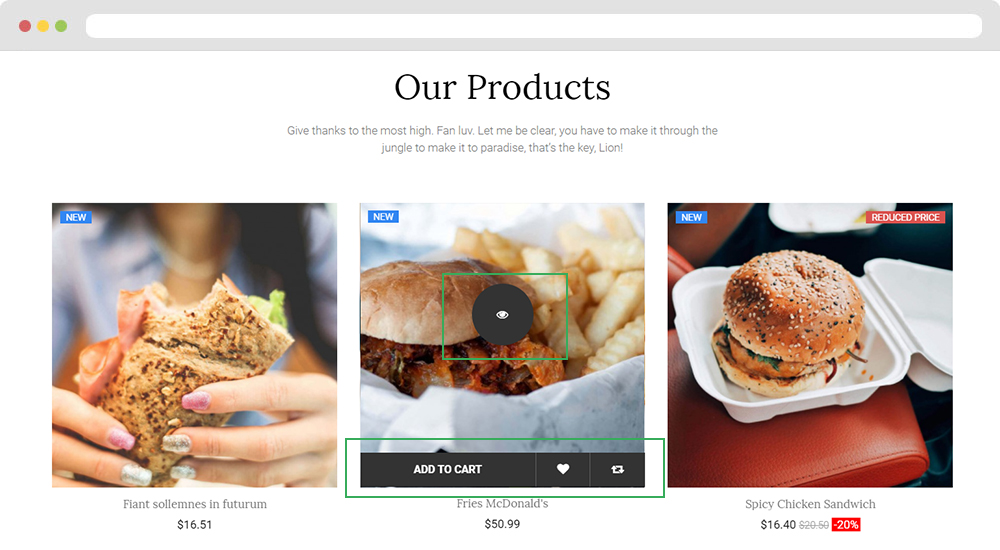
Task: Click the ADD TO CART button
Action: tap(448, 470)
